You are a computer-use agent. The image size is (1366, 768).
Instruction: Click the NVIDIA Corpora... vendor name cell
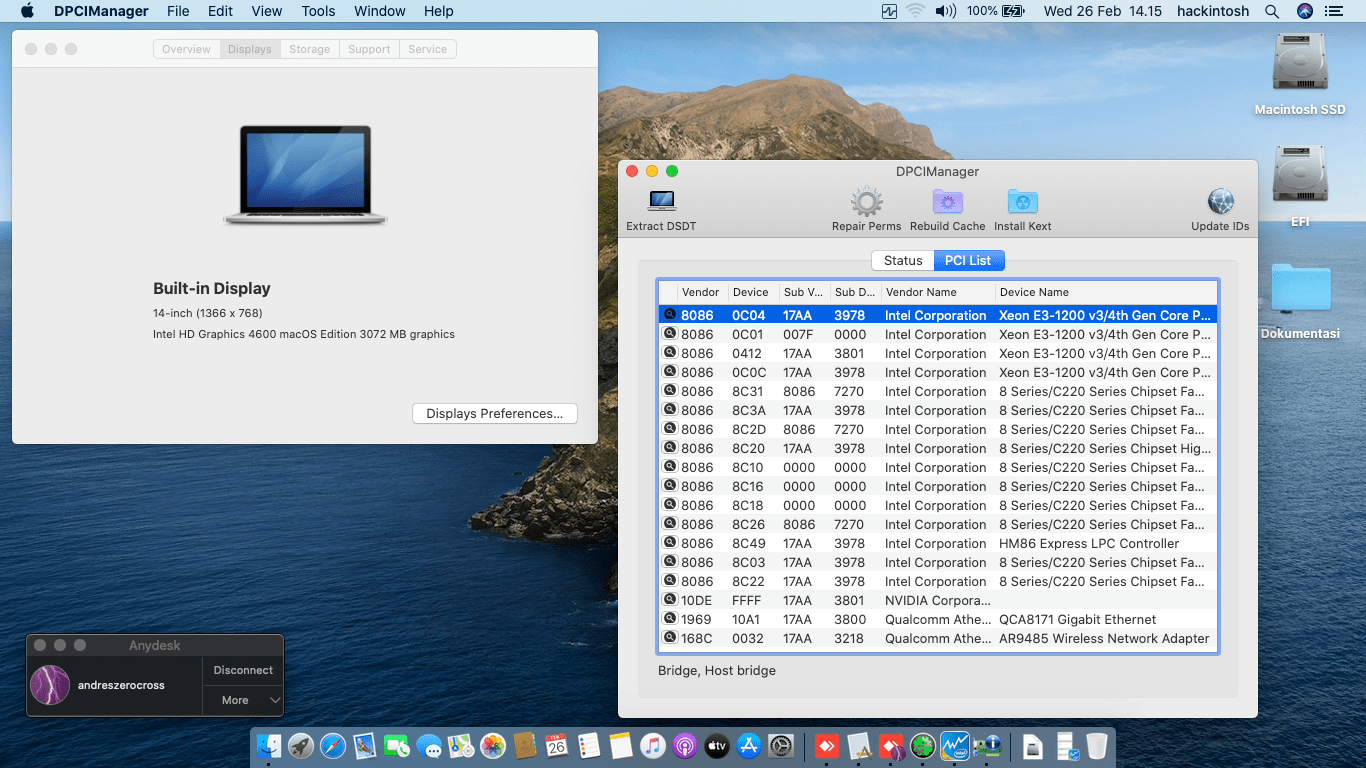(937, 600)
